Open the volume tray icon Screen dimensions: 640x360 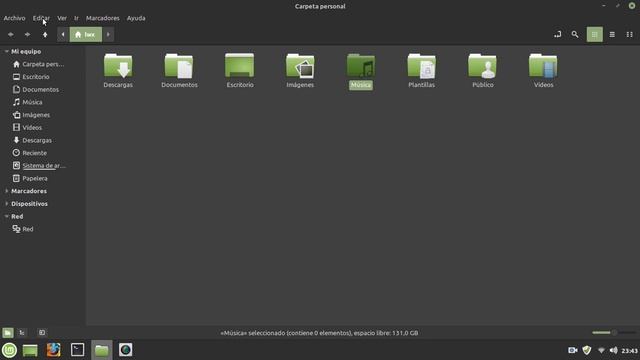tap(613, 350)
